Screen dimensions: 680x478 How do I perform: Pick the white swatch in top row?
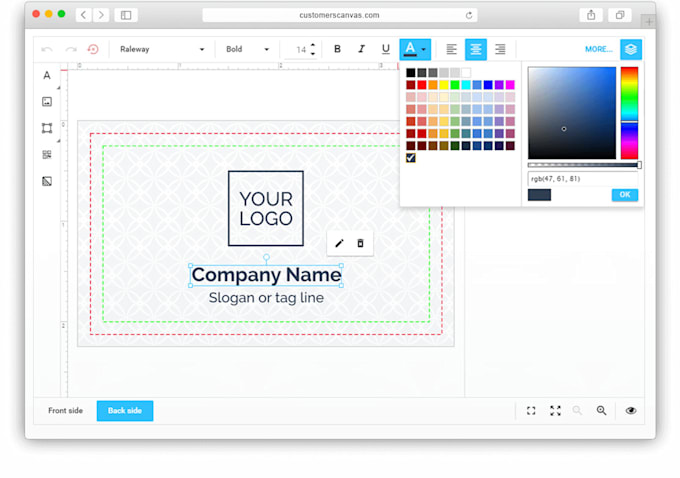pos(466,72)
